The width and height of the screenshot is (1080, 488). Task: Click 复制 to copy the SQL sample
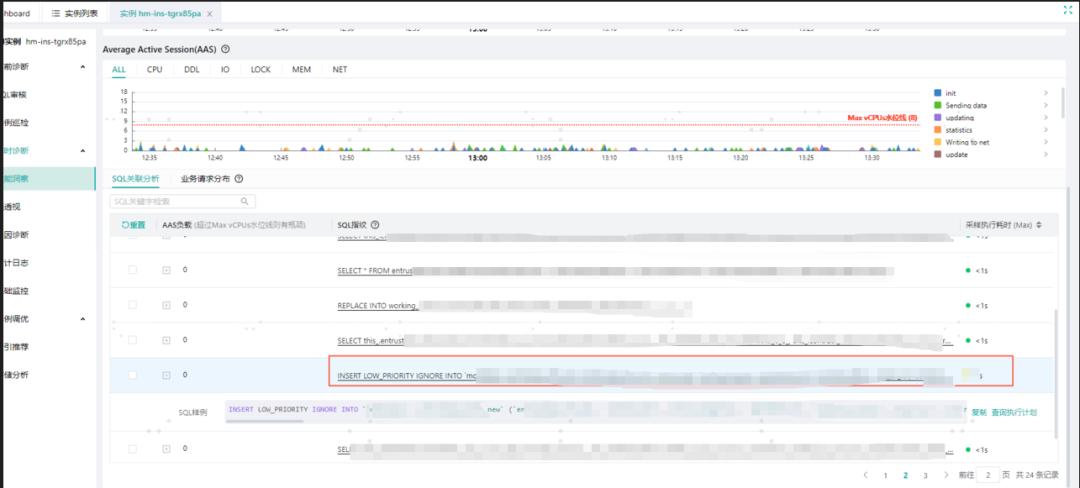click(x=979, y=412)
